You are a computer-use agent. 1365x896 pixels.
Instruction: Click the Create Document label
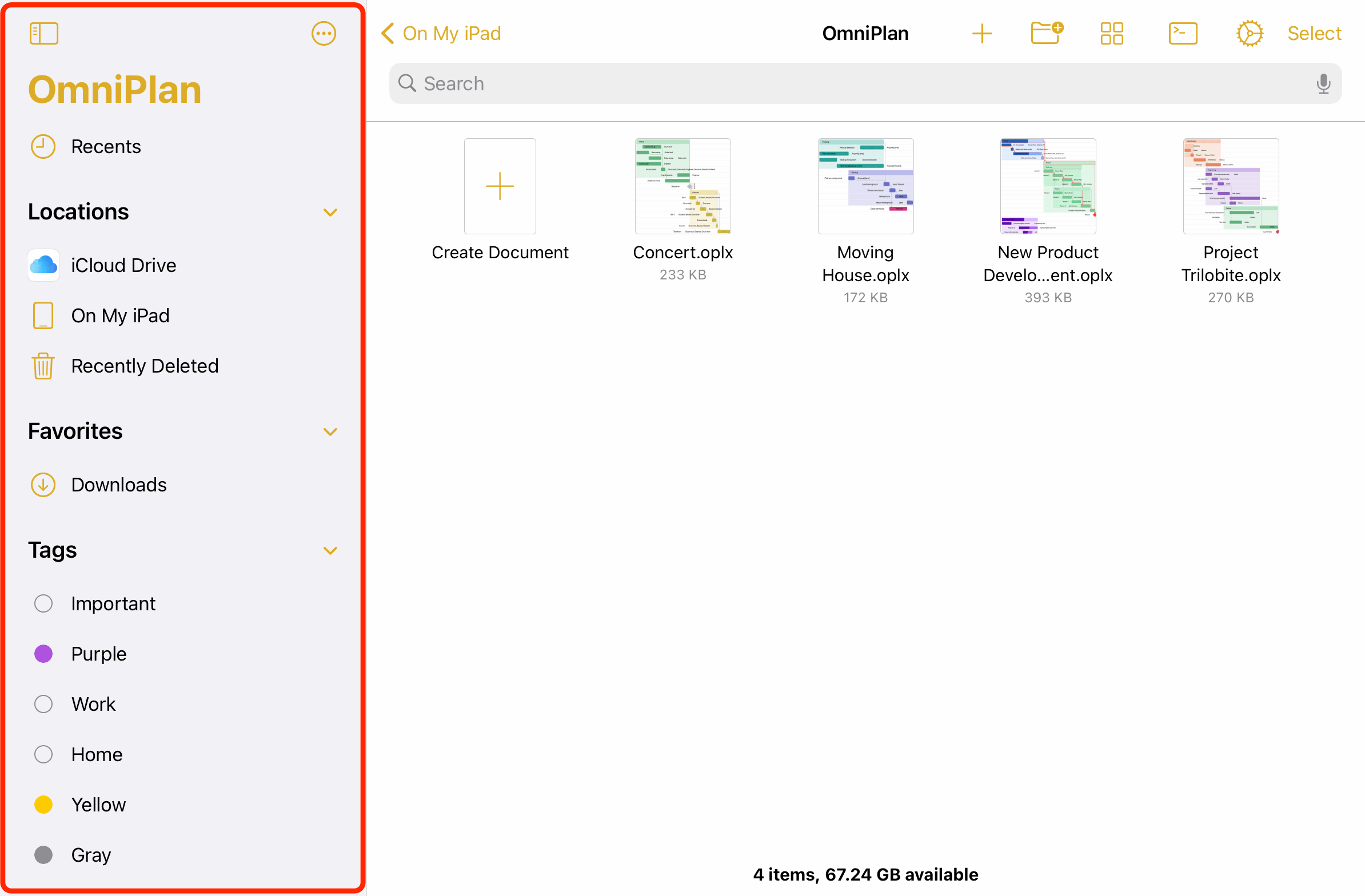(x=500, y=252)
